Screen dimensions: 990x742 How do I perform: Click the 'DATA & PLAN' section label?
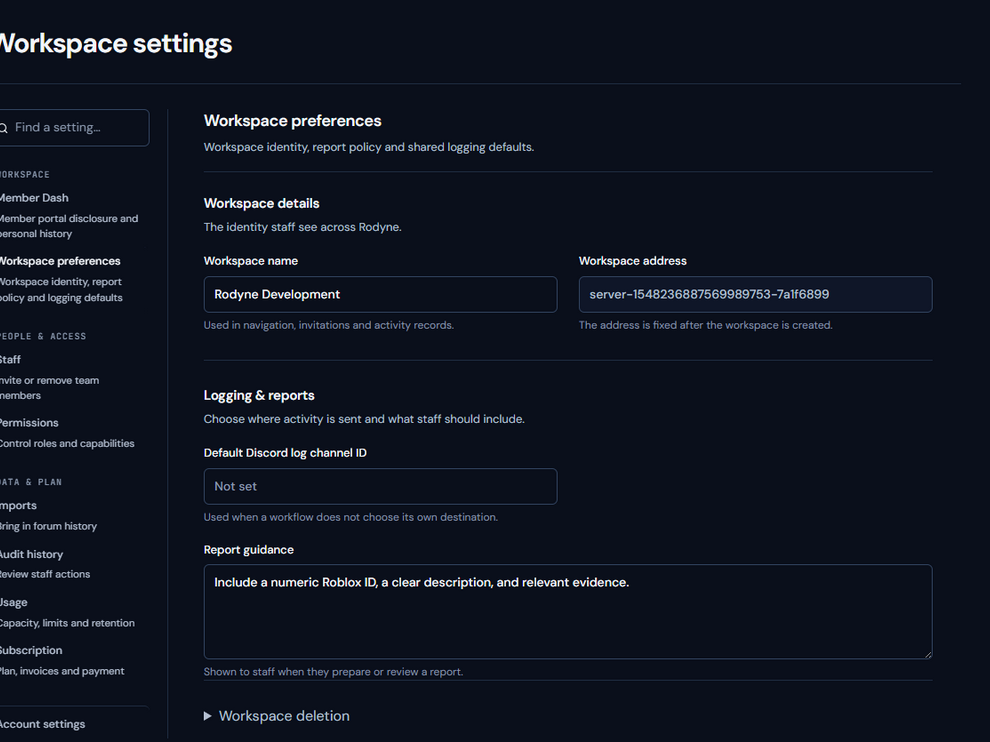[x=31, y=482]
